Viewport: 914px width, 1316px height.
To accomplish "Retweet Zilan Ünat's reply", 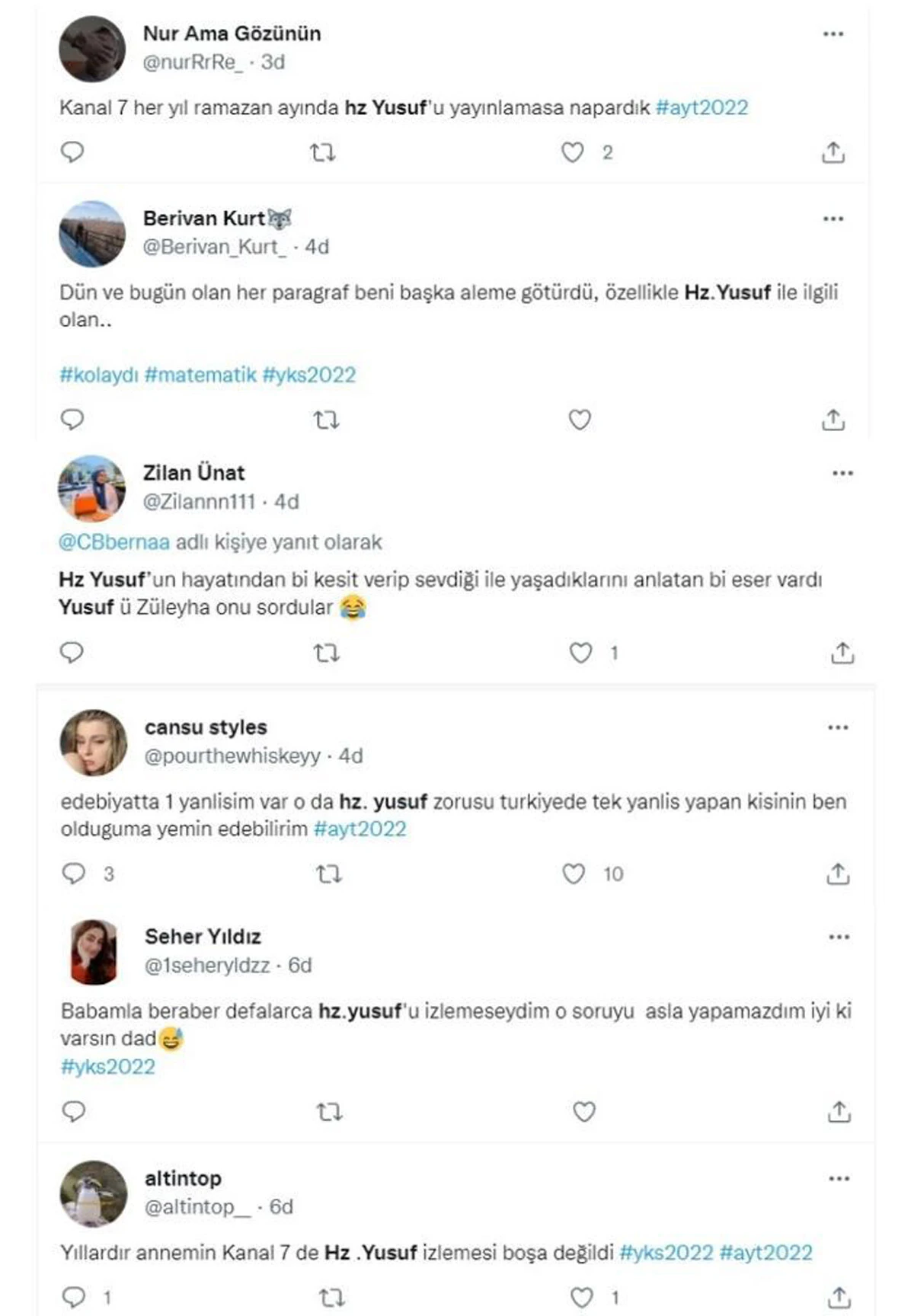I will click(326, 652).
